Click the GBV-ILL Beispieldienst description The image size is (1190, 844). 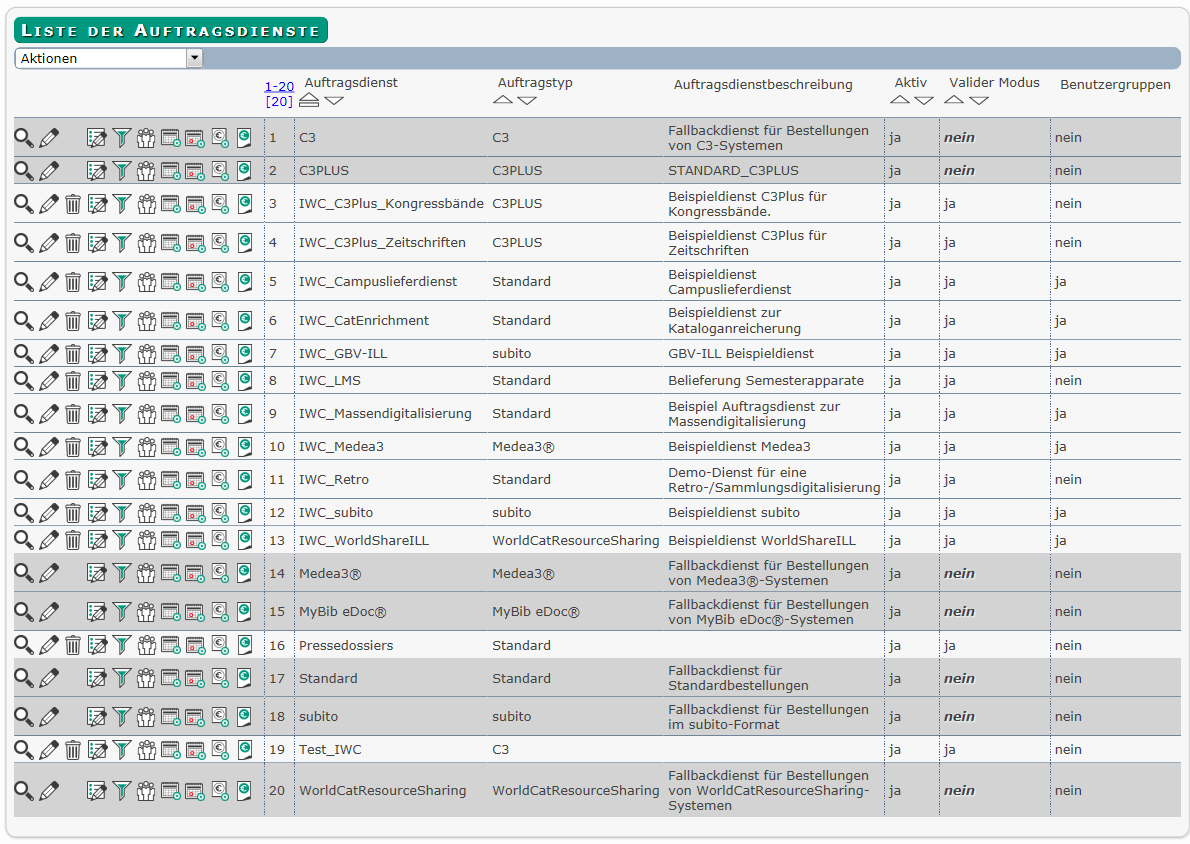[741, 354]
